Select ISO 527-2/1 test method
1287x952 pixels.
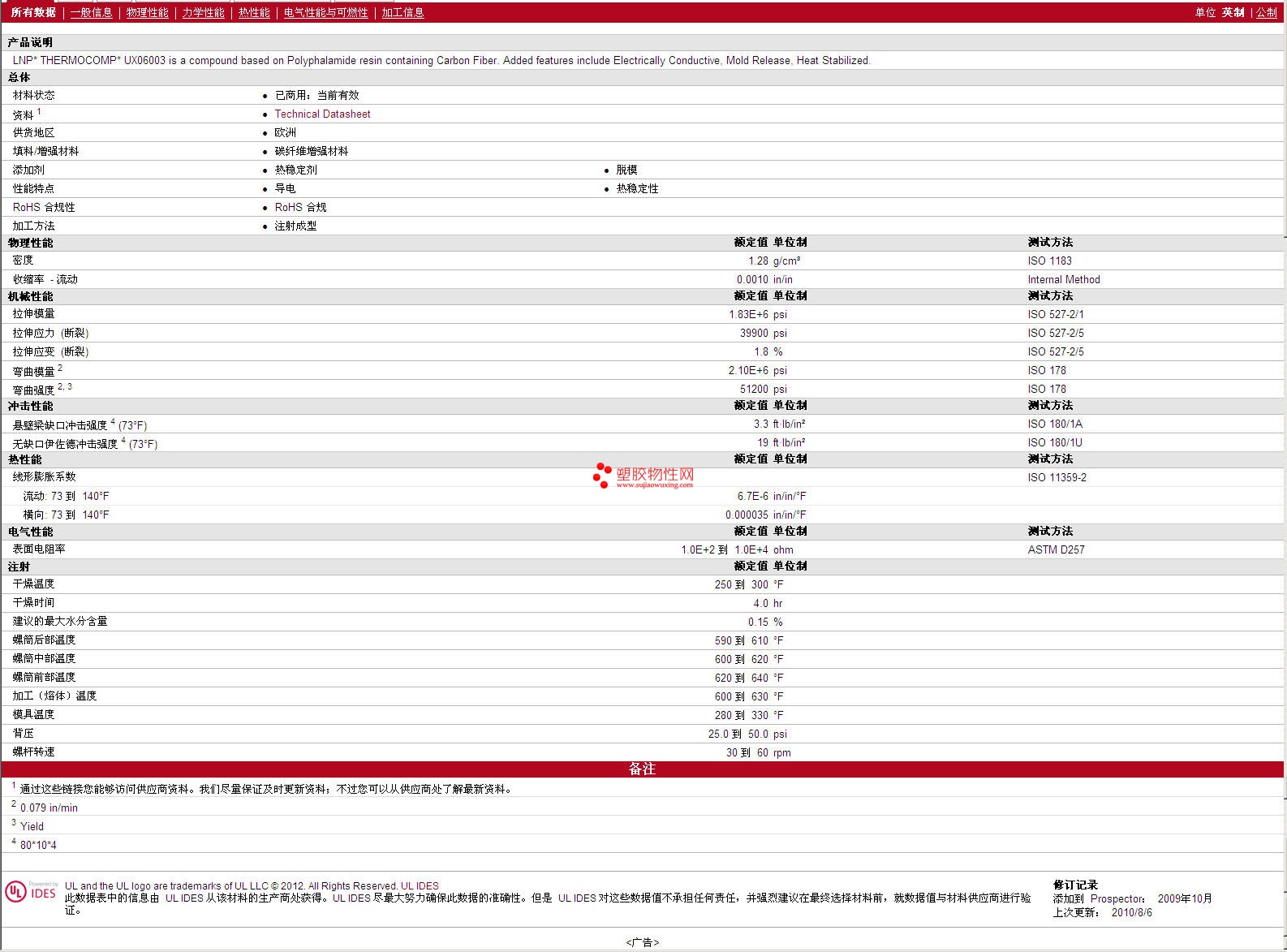tap(1056, 315)
